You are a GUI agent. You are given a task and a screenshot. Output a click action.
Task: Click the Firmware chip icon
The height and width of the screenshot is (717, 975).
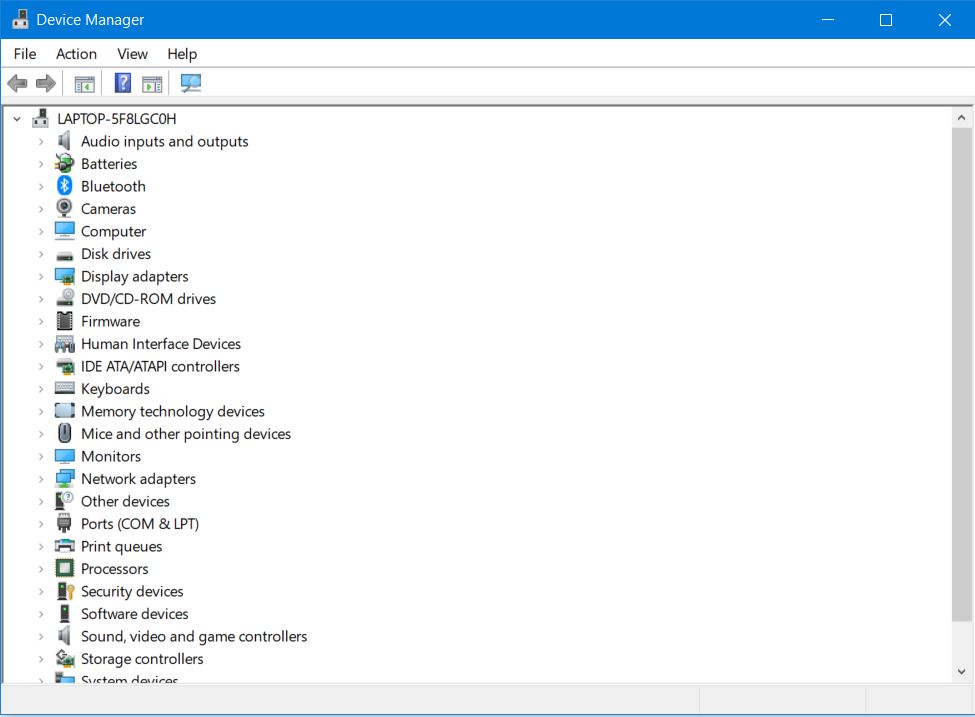click(x=65, y=321)
